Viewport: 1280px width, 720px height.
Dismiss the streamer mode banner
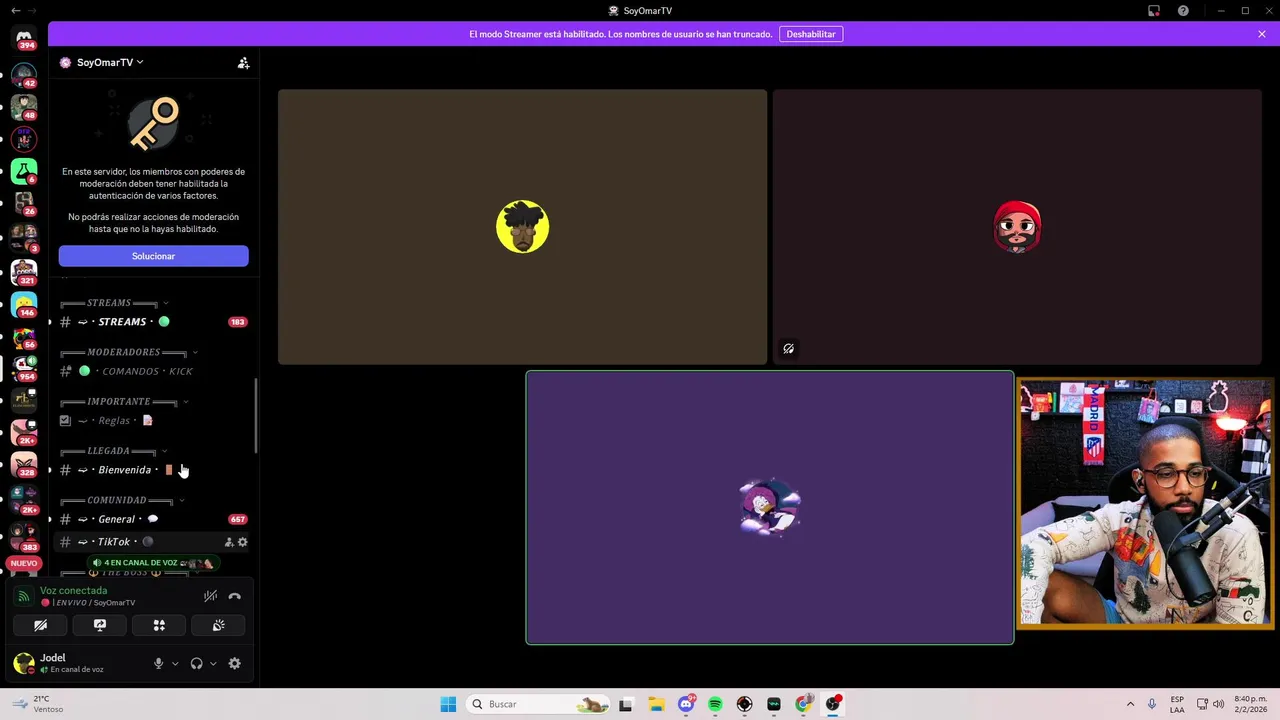[x=1262, y=34]
